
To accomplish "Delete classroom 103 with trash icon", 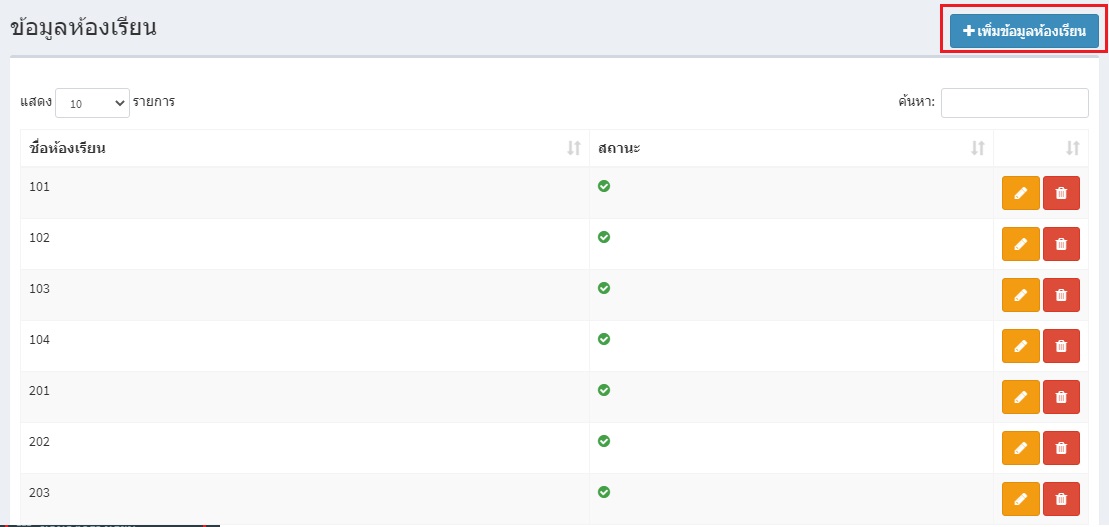I will pos(1061,295).
